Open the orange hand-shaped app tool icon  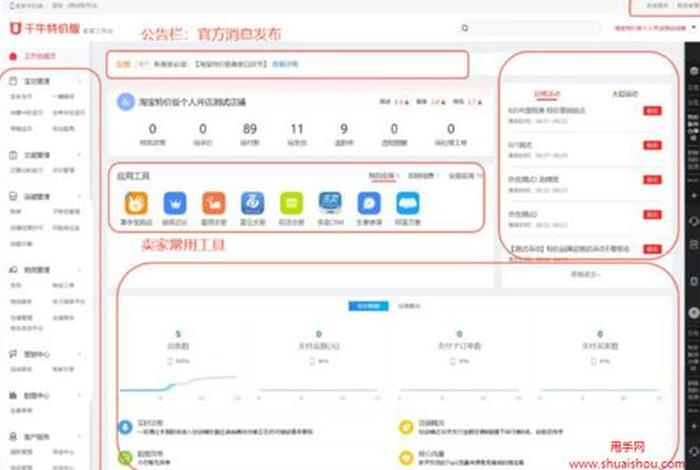pos(136,203)
